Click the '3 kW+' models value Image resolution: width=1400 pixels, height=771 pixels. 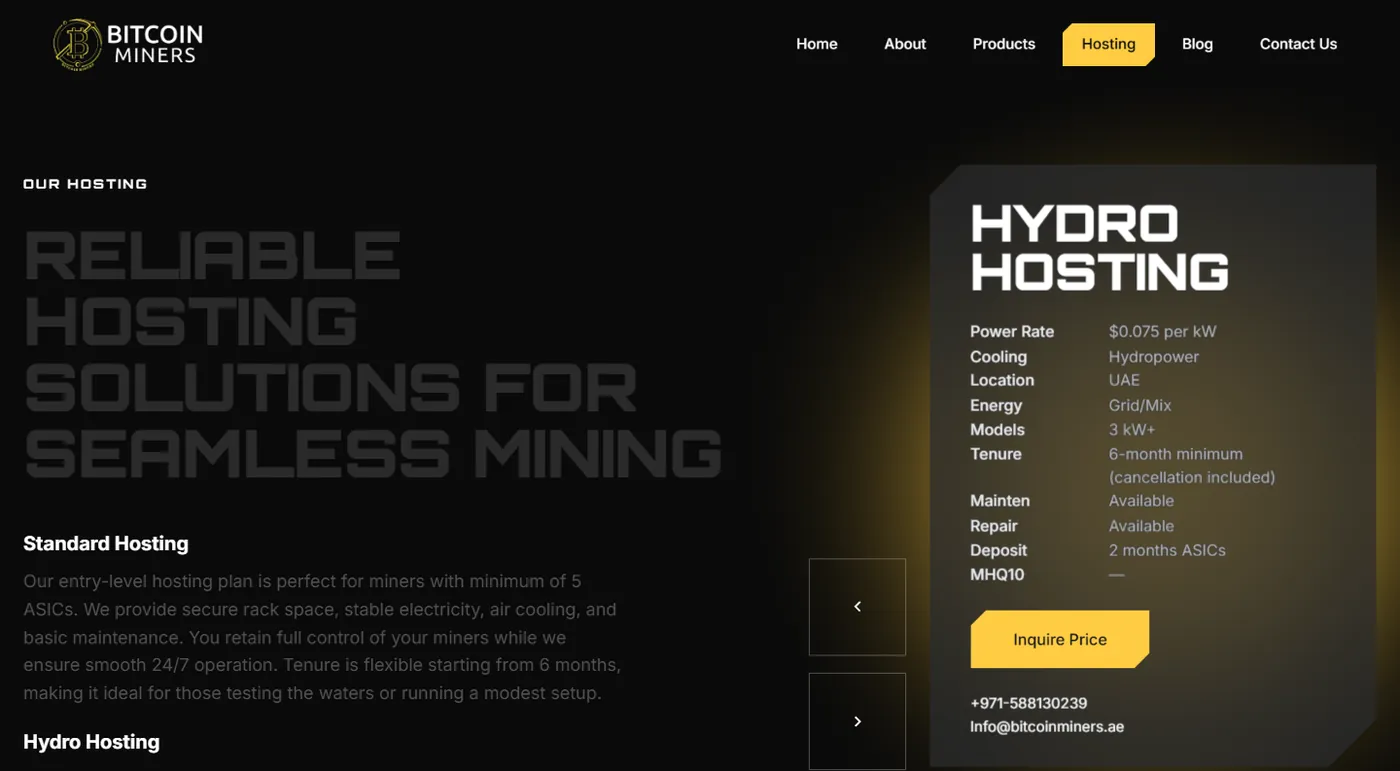(x=1132, y=430)
